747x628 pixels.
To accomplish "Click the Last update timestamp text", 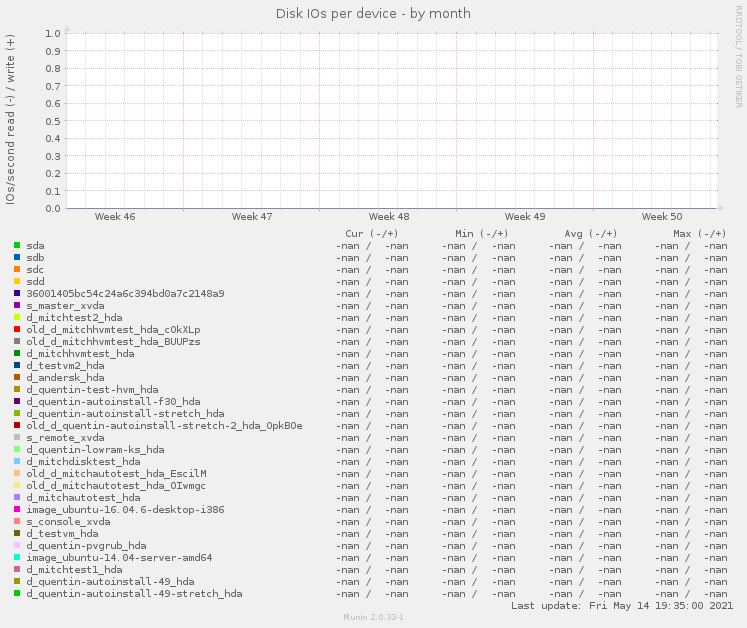I will tap(621, 605).
